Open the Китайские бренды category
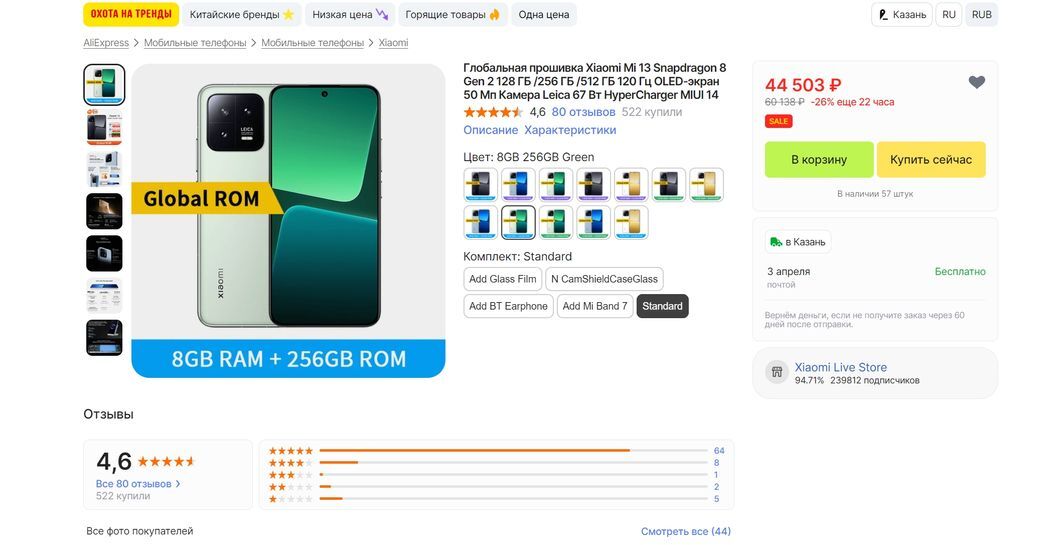1060x545 pixels. click(241, 15)
